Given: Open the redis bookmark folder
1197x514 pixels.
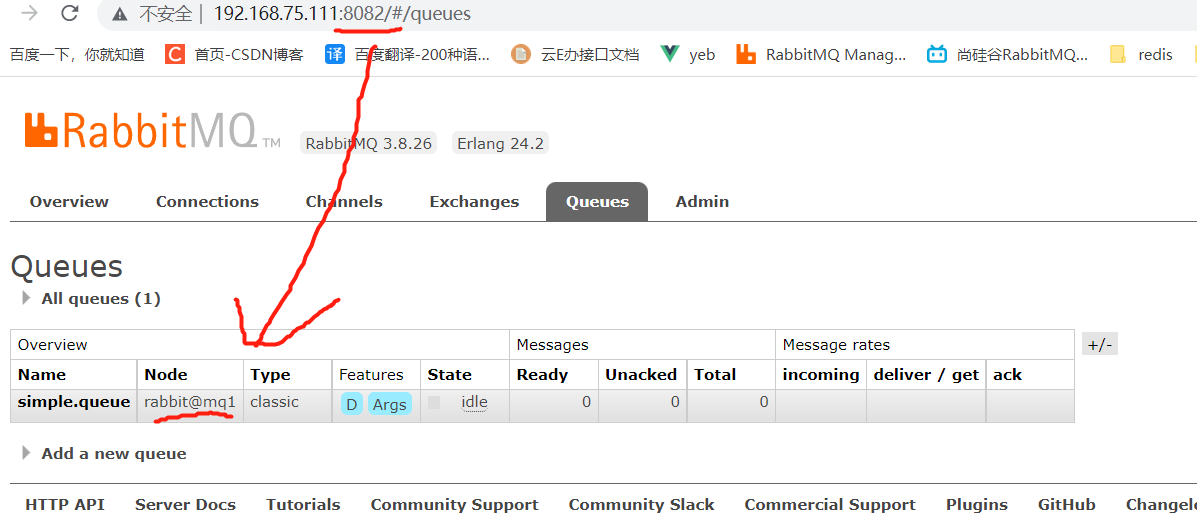Looking at the screenshot, I should (x=1141, y=54).
